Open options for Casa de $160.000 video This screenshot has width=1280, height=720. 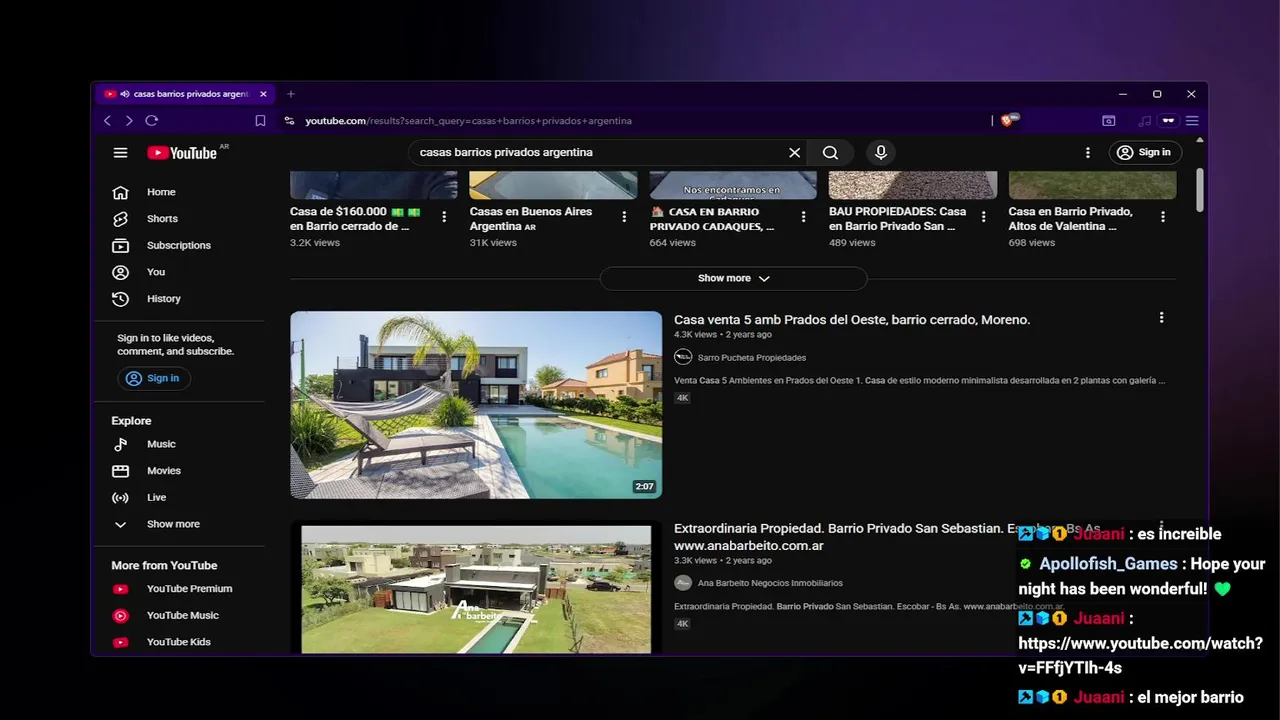pyautogui.click(x=444, y=217)
